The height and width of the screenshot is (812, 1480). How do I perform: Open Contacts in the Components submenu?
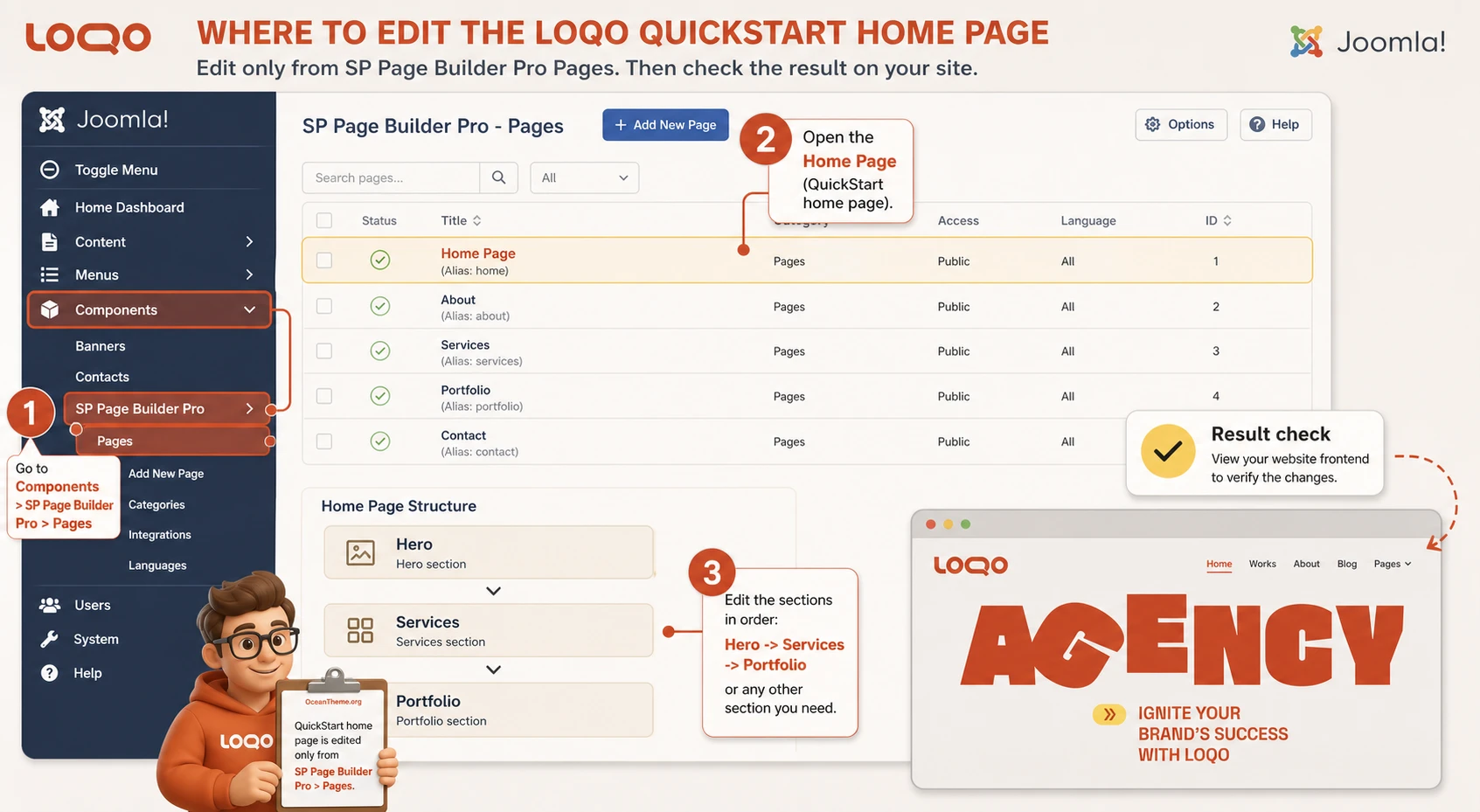pos(102,377)
